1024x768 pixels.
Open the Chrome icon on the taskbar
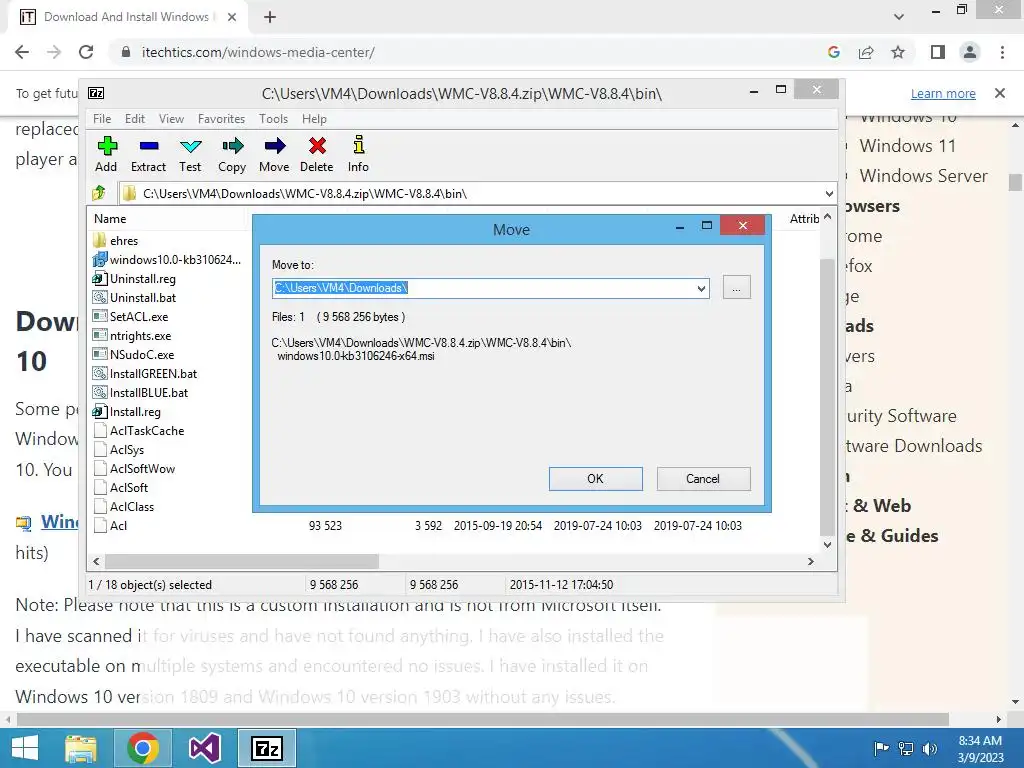[x=143, y=748]
